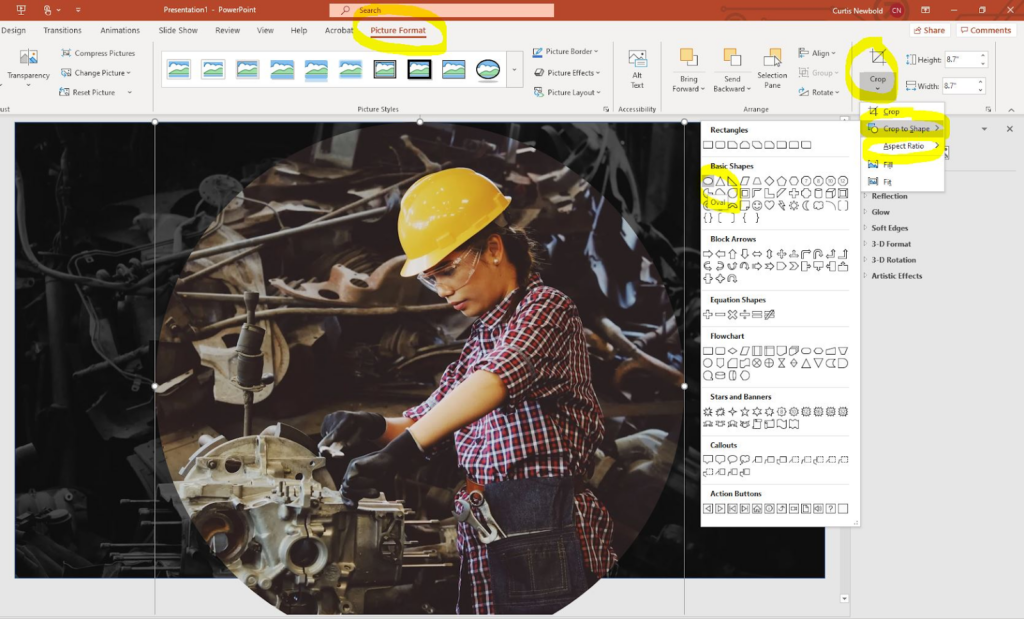Open the Picture Border dropdown
The image size is (1024, 619).
point(568,52)
